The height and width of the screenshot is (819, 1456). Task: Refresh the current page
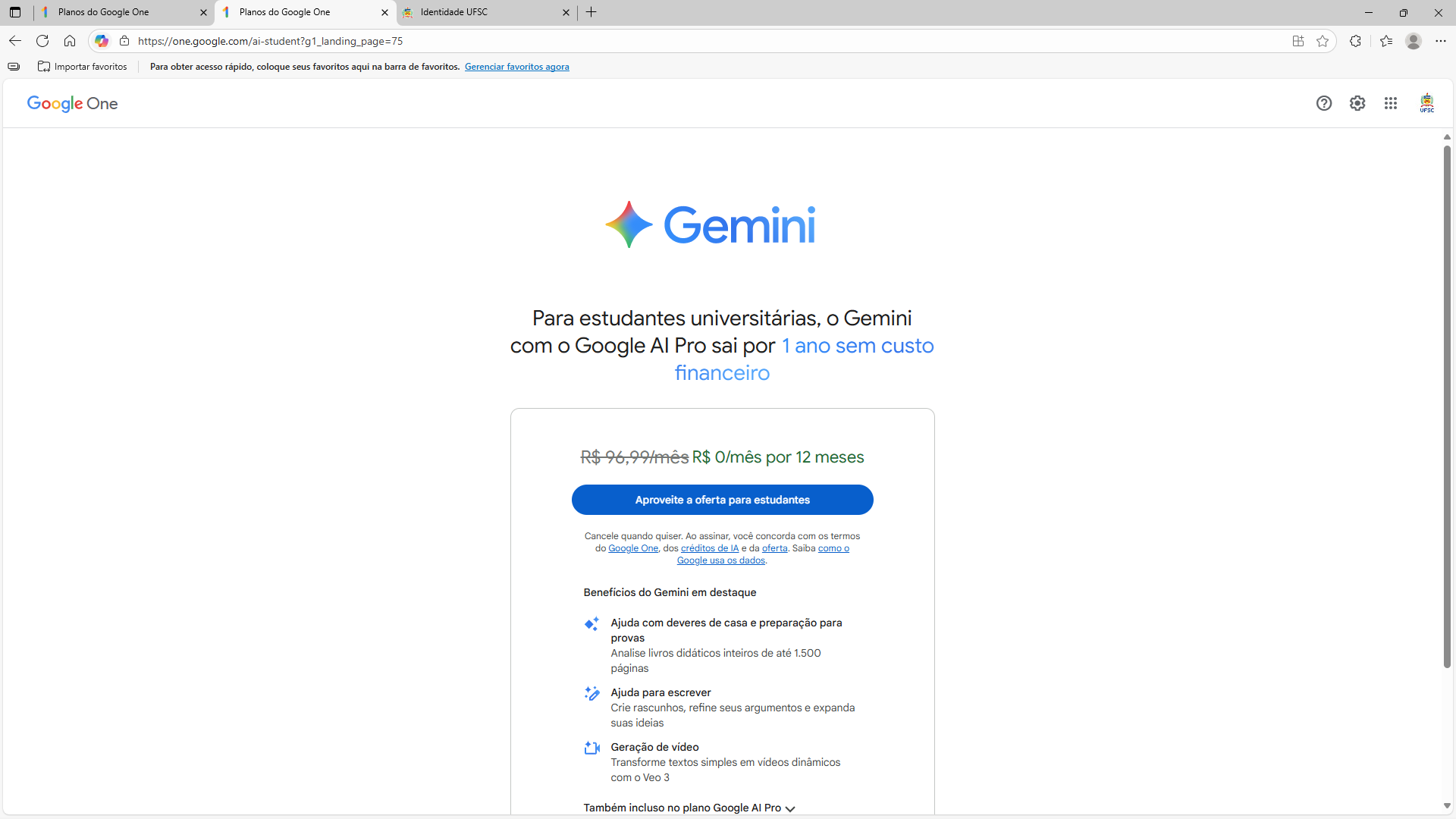click(x=42, y=41)
